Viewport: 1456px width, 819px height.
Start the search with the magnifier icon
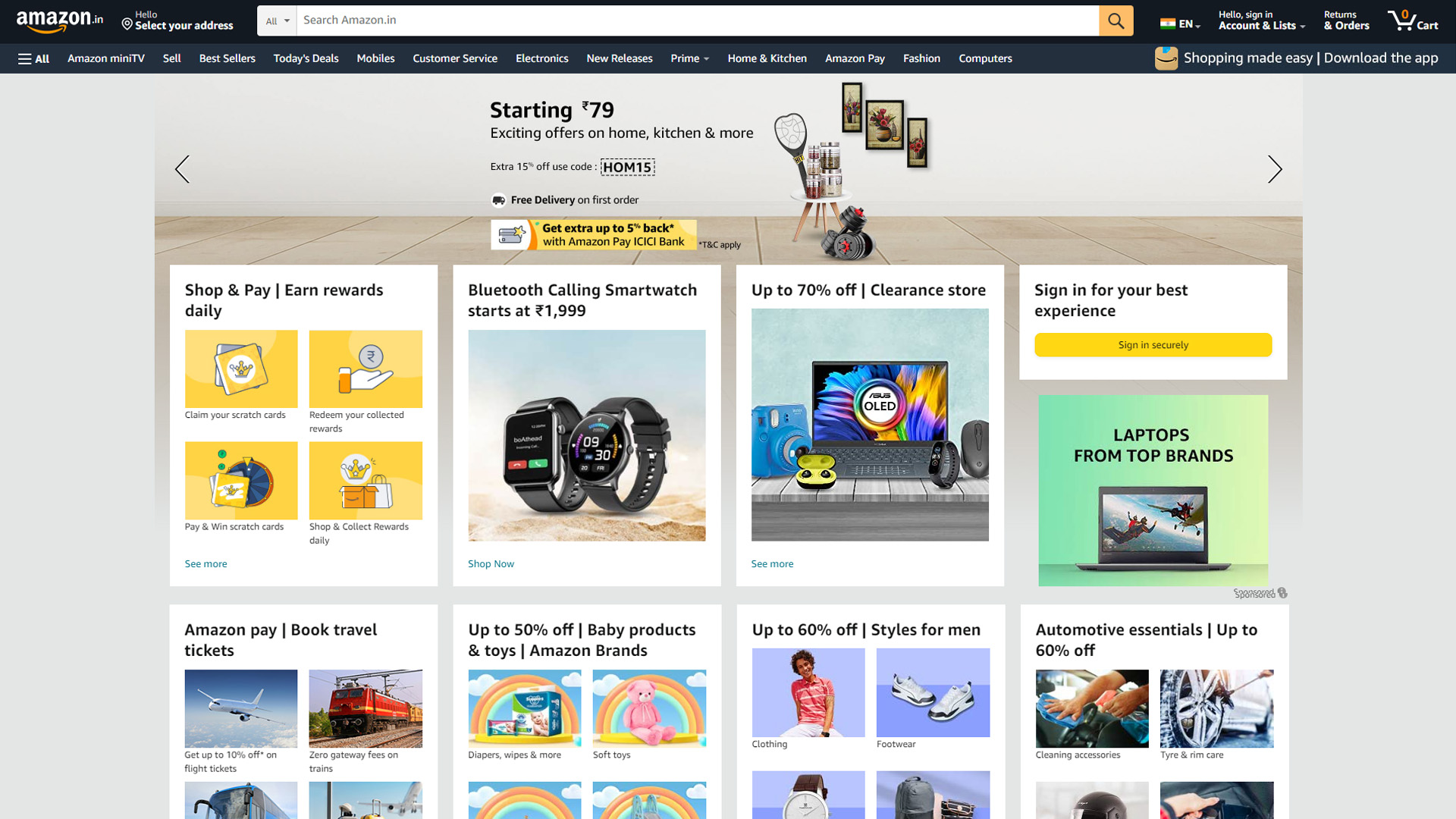pos(1115,20)
